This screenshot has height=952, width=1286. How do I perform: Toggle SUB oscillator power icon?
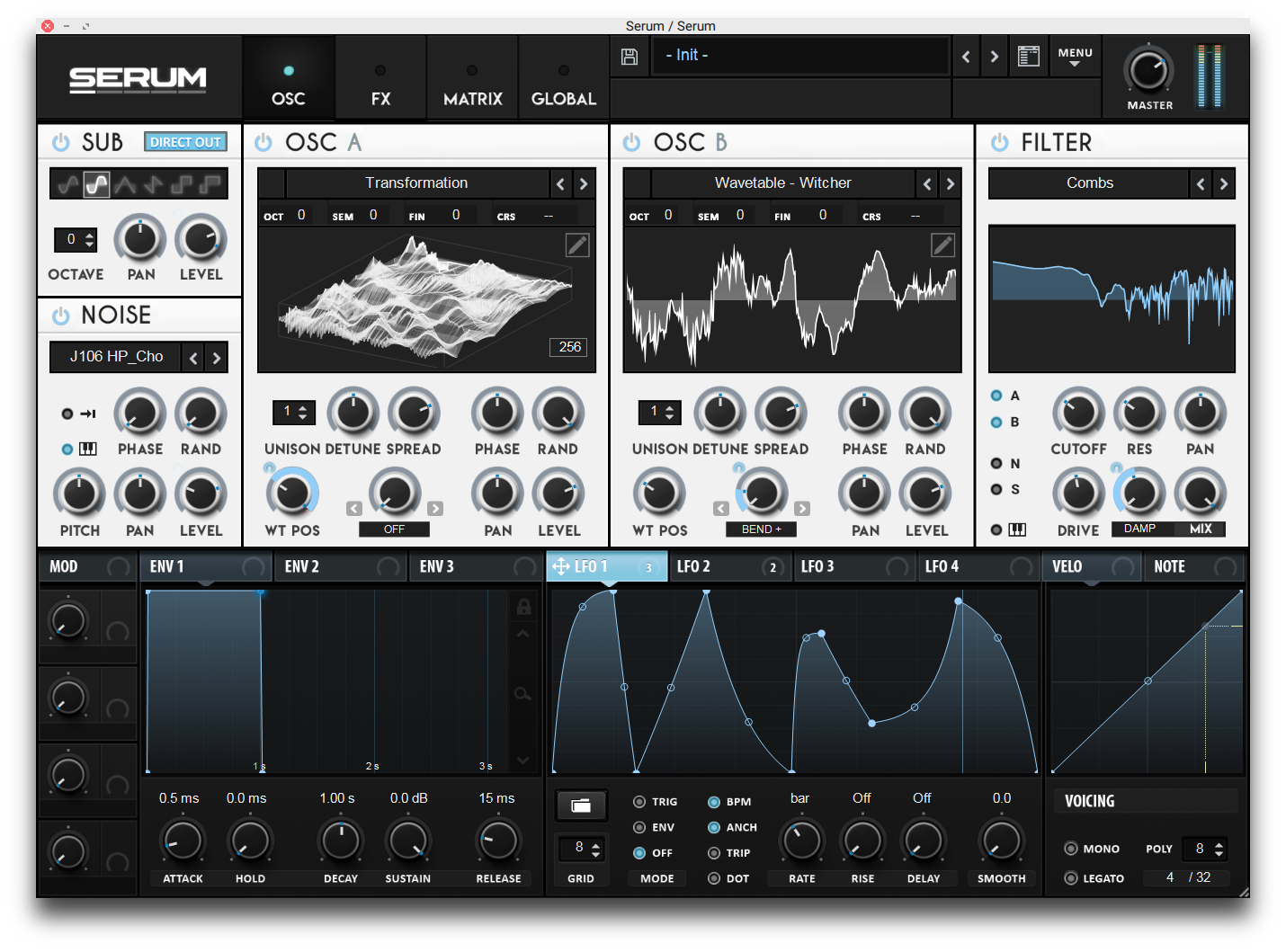(61, 142)
